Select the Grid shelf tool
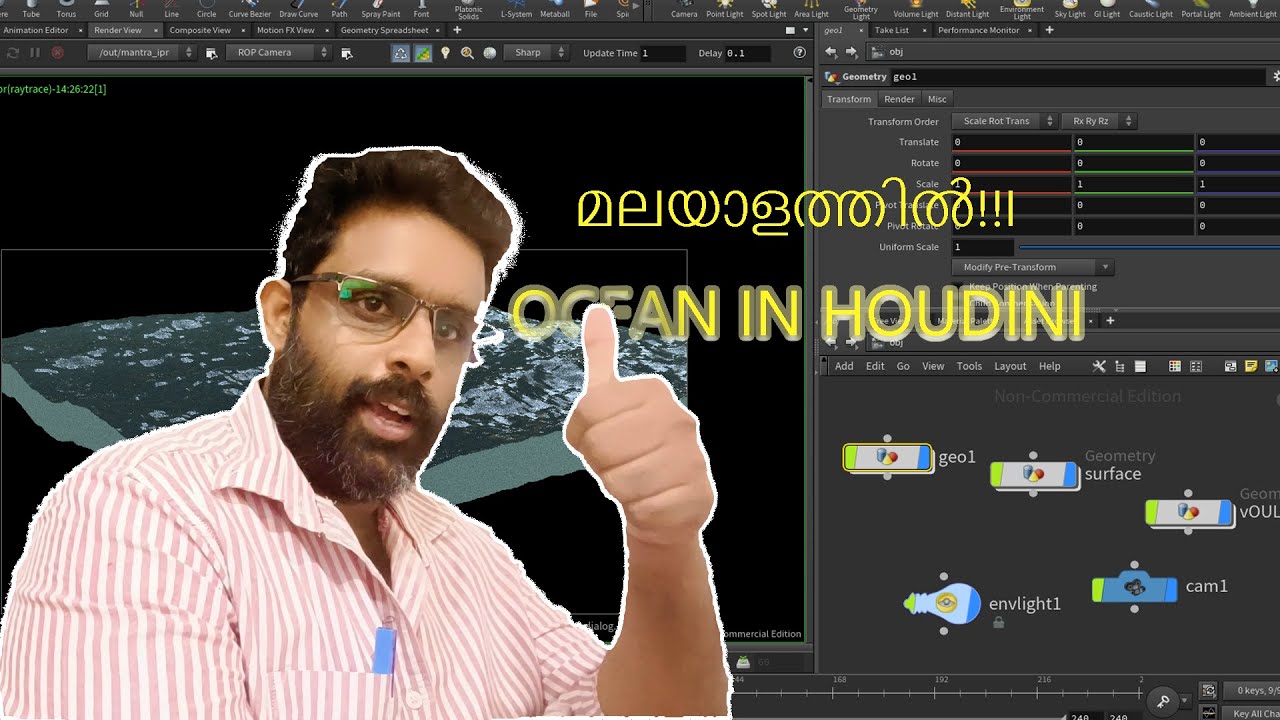Screen dimensions: 1280x720 coord(101,9)
